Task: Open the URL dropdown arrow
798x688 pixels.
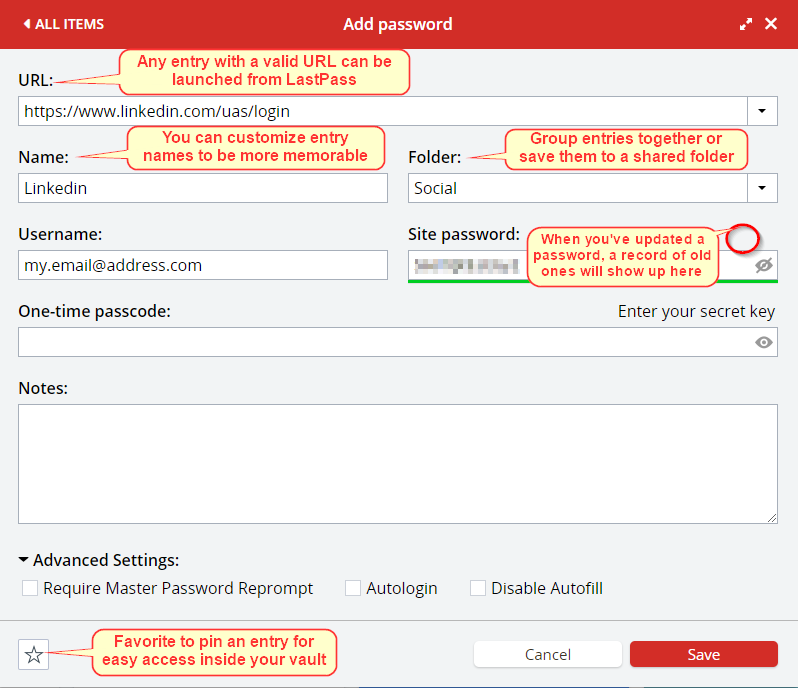Action: click(762, 111)
